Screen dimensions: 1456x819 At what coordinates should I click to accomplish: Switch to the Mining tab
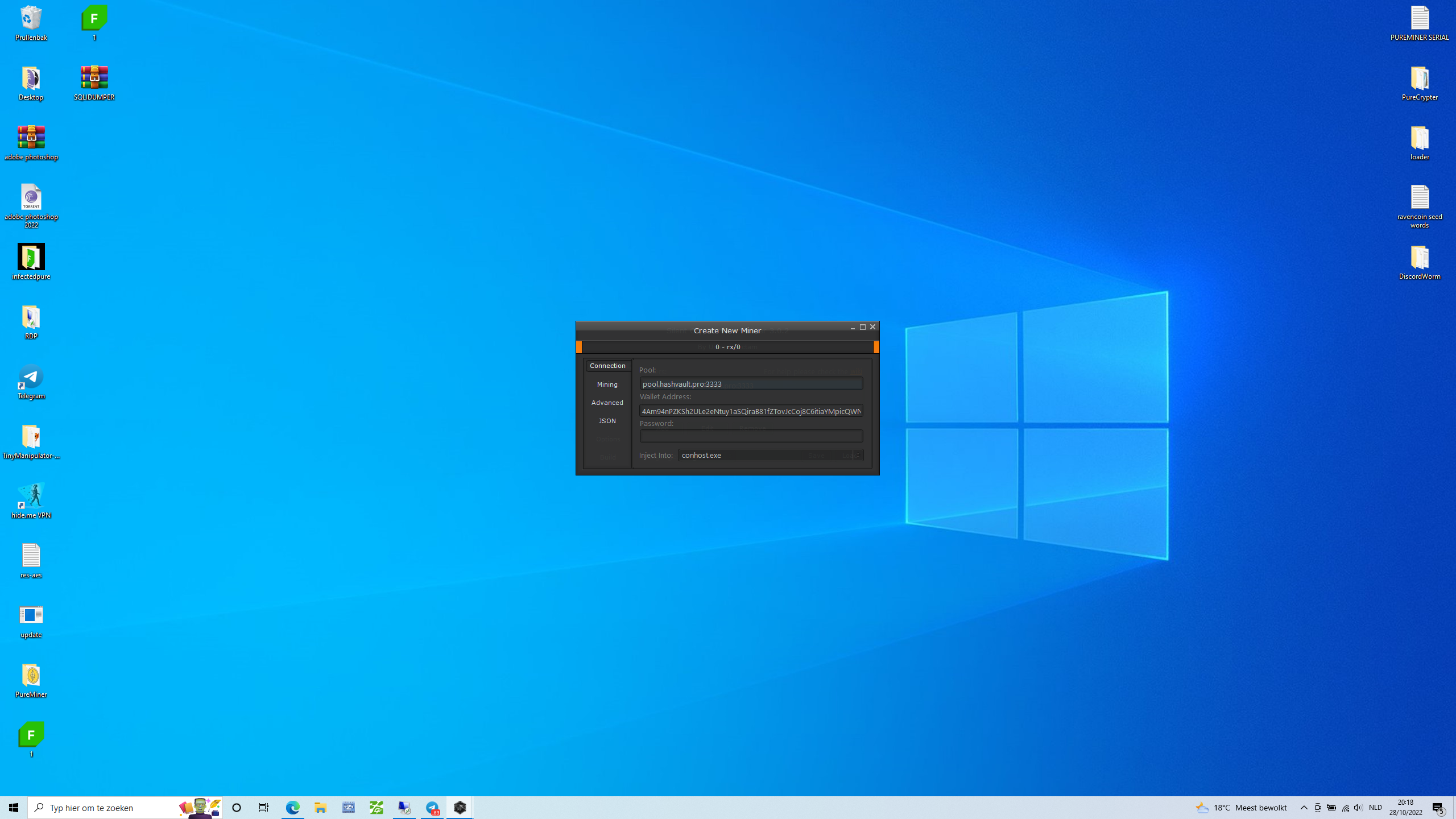[x=607, y=384]
